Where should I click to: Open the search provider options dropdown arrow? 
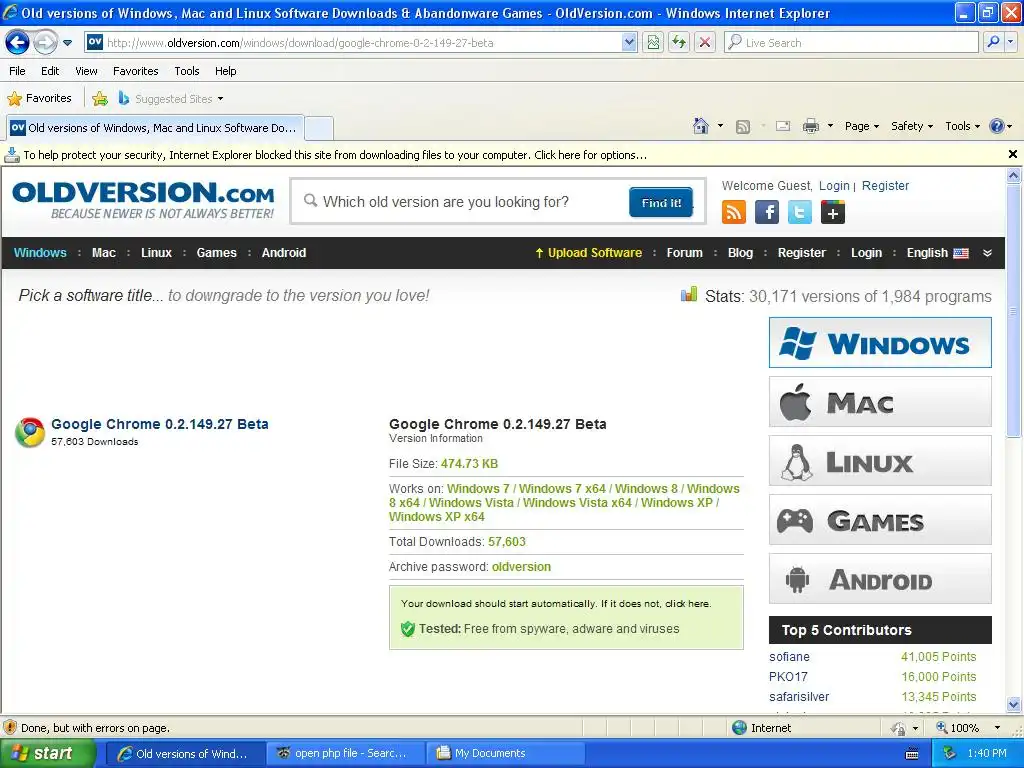[1011, 43]
